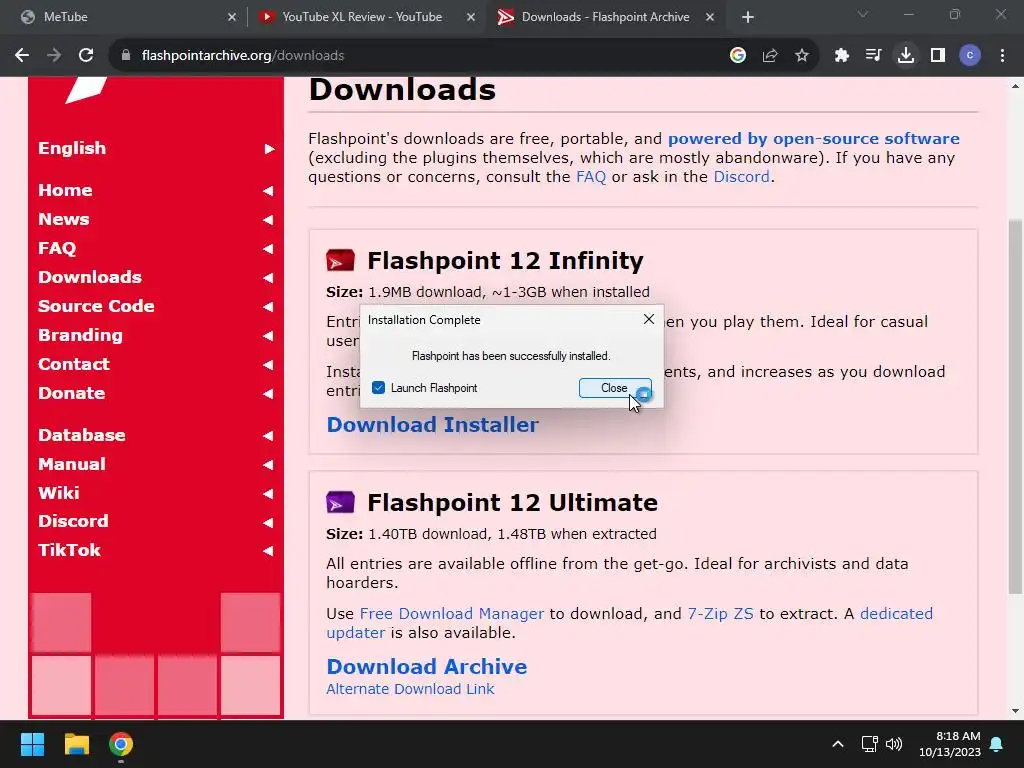Viewport: 1024px width, 768px height.
Task: Click the arrow beside Source Code
Action: (x=268, y=307)
